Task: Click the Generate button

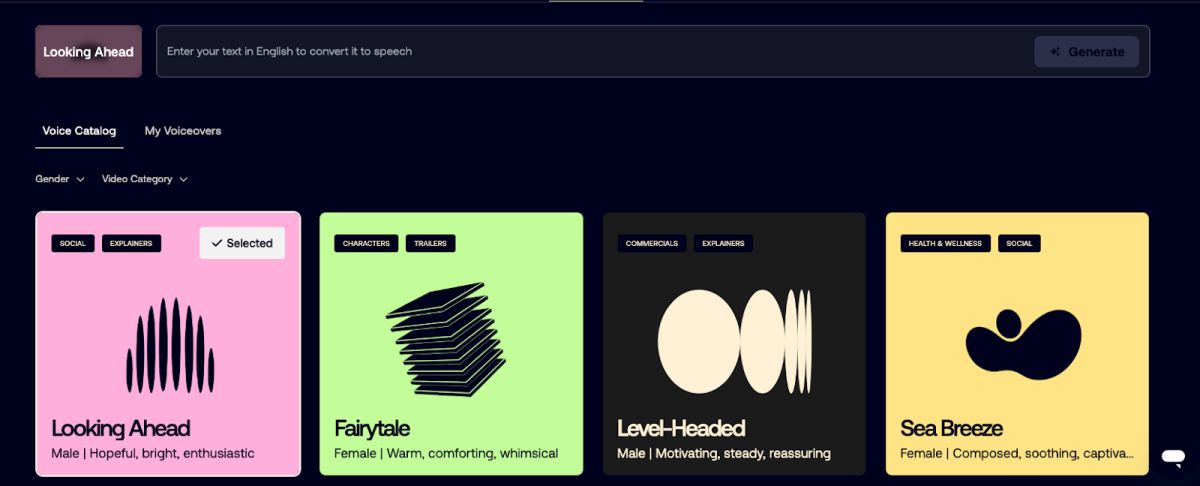Action: click(x=1086, y=52)
